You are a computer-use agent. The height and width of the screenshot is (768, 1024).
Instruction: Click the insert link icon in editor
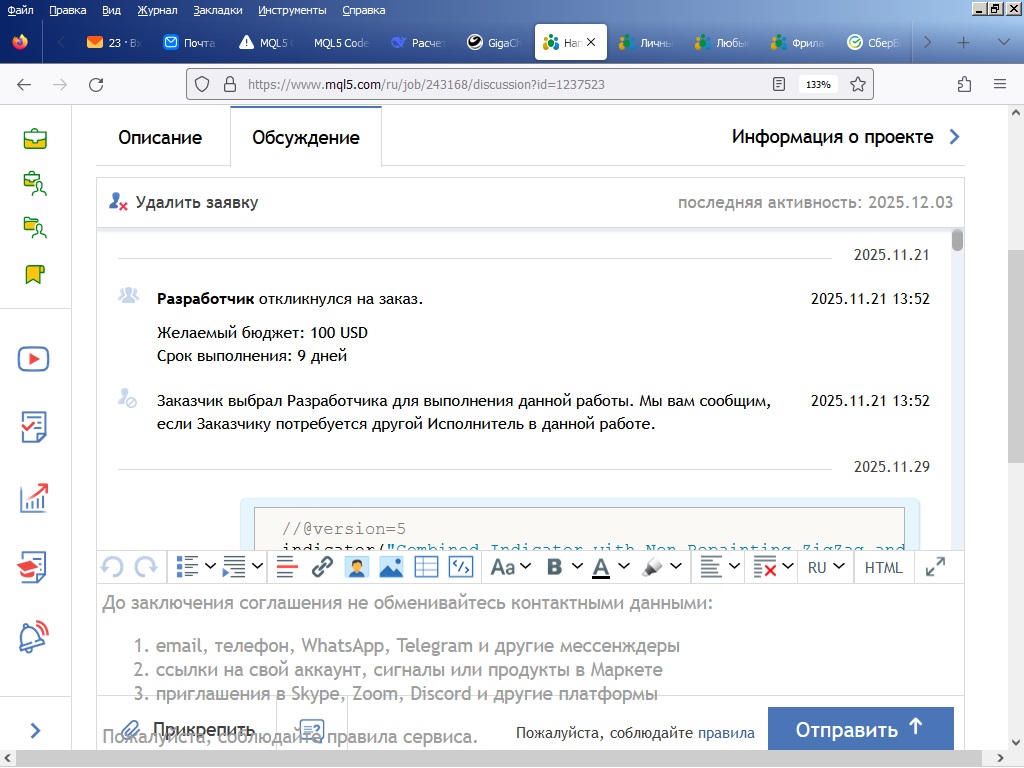(x=321, y=567)
